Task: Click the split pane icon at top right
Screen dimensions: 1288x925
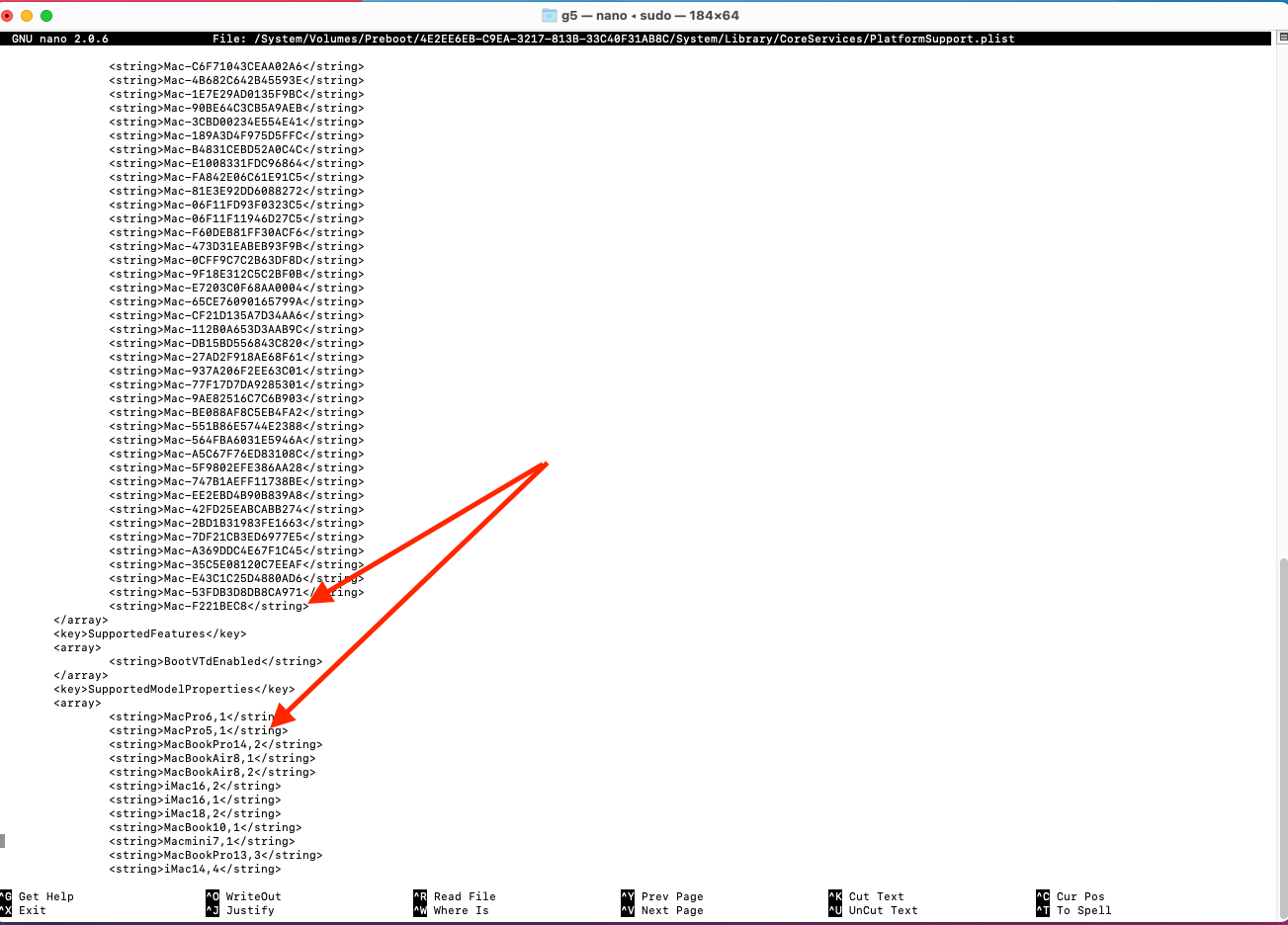Action: (1283, 38)
